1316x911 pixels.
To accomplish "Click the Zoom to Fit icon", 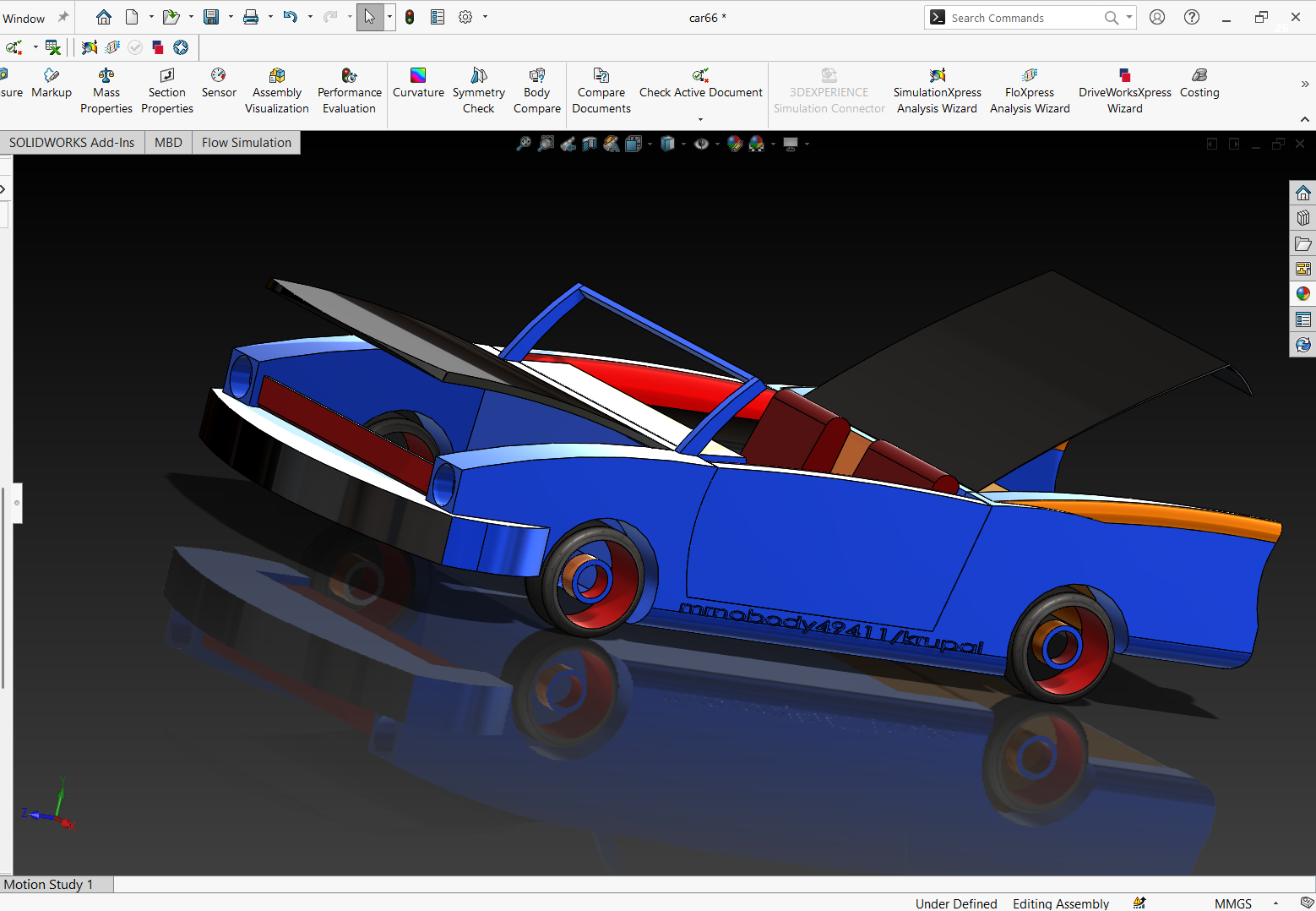I will [x=524, y=144].
